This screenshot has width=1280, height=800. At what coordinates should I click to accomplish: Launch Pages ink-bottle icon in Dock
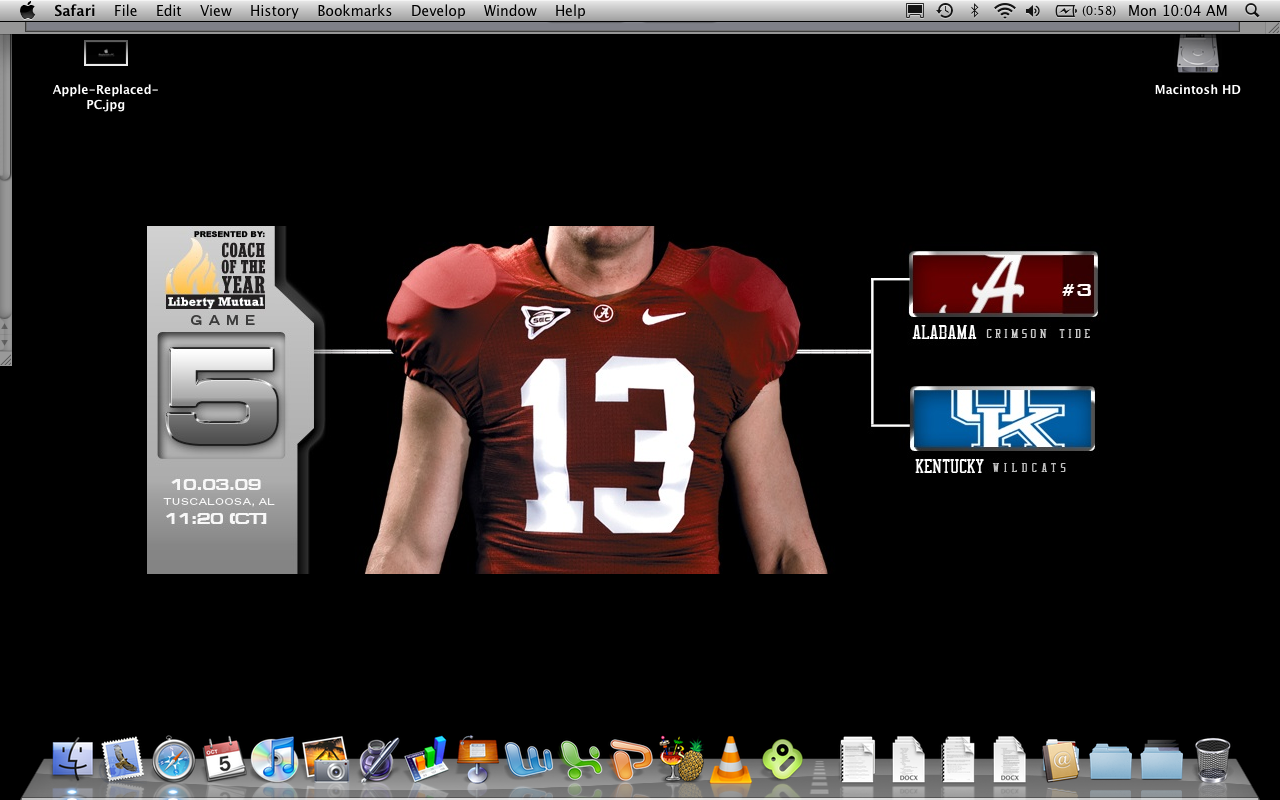378,760
